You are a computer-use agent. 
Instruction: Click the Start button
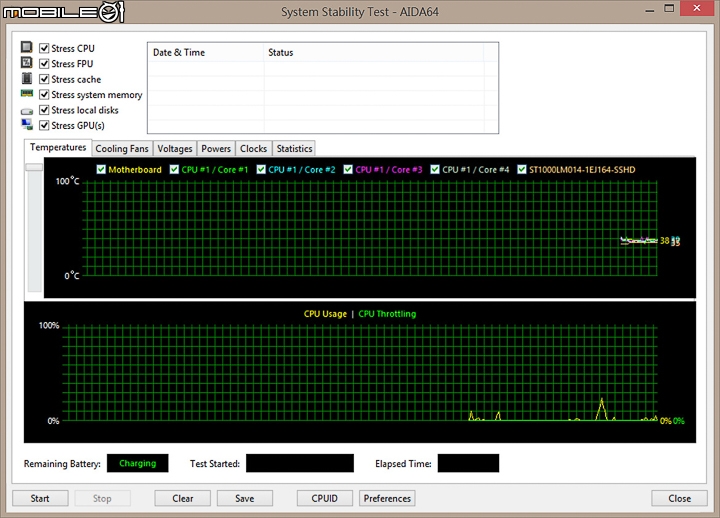click(x=40, y=498)
